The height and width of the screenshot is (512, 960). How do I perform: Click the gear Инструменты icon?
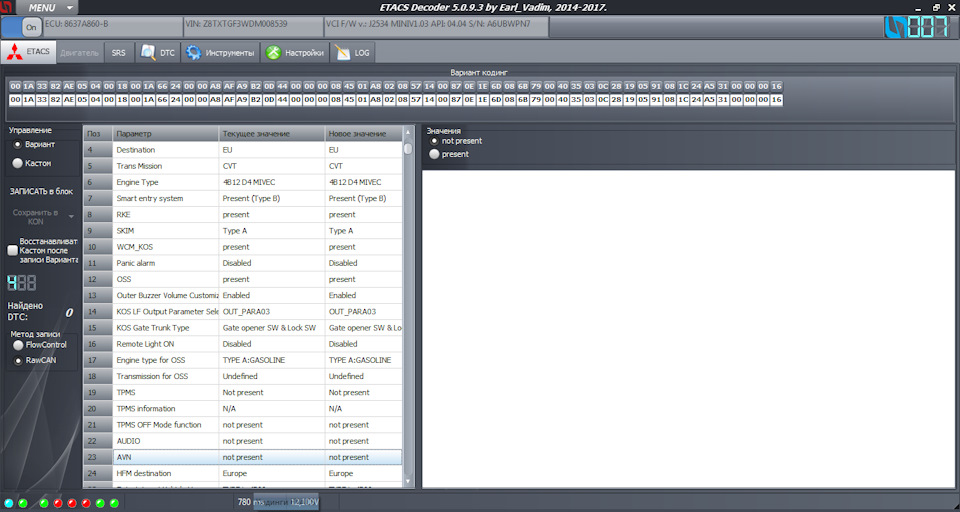[193, 53]
